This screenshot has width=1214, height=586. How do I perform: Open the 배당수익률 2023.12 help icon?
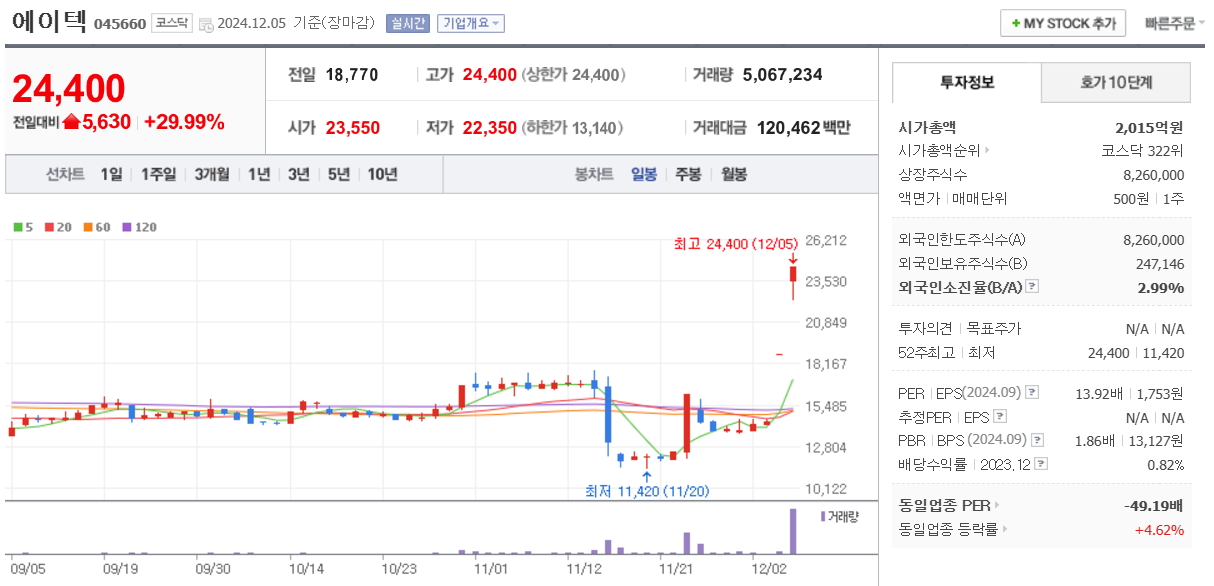tap(1043, 464)
